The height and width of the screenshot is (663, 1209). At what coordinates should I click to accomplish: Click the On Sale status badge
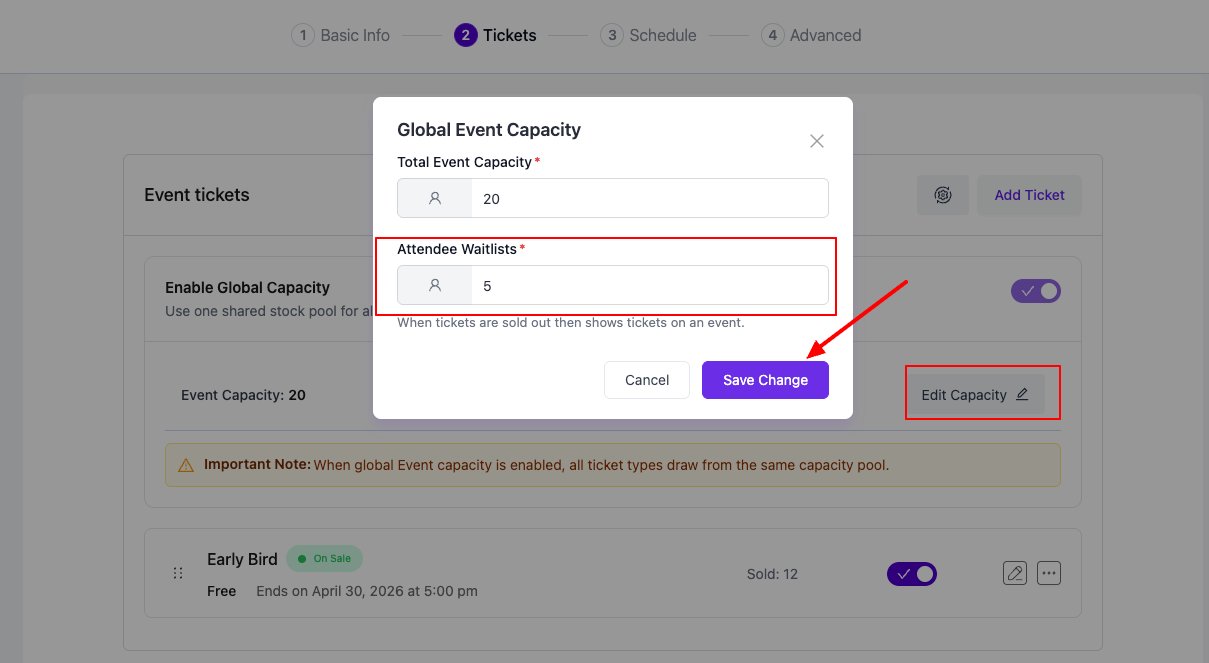coord(324,558)
